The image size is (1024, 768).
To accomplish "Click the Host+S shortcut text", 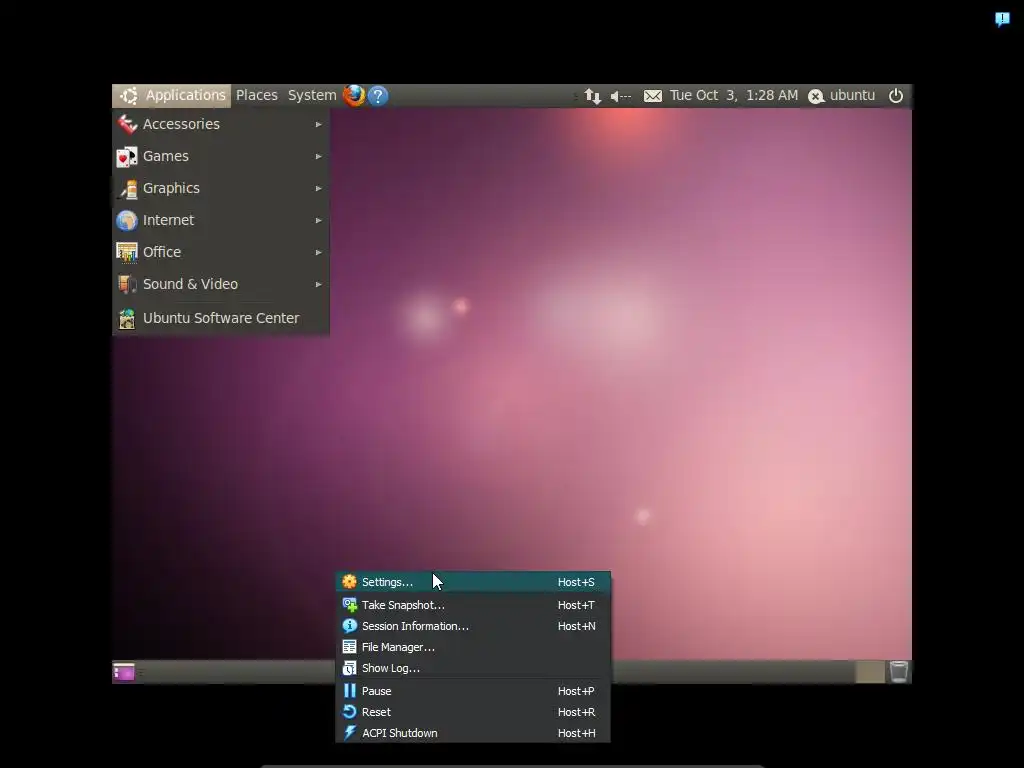I will coord(576,582).
